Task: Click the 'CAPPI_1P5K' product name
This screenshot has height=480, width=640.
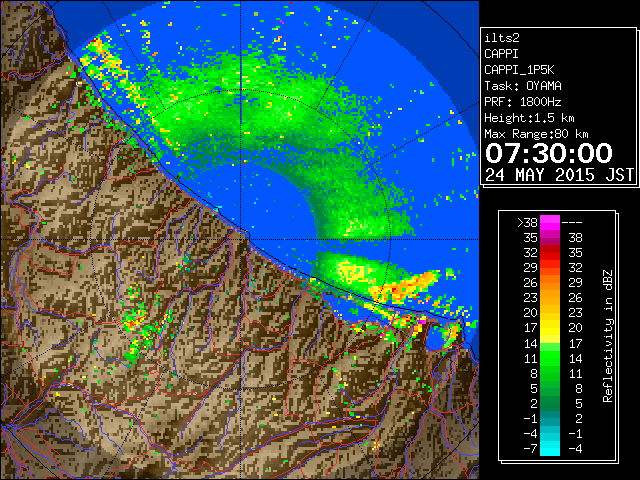Action: click(519, 70)
